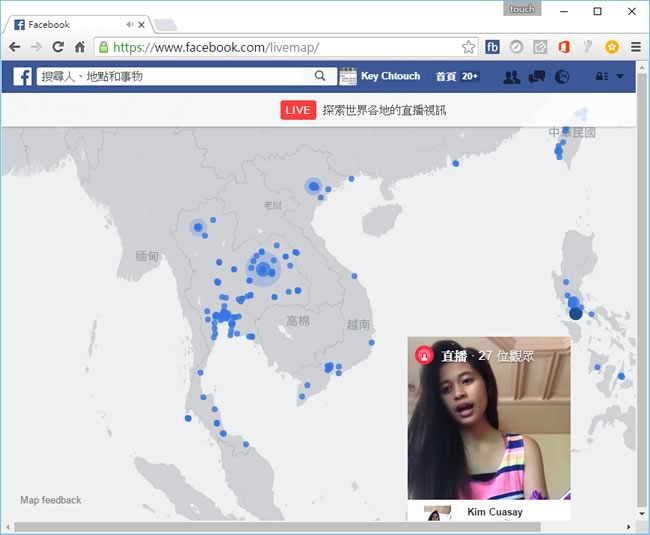Click the privacy shortcuts lock icon
650x535 pixels.
click(x=601, y=77)
